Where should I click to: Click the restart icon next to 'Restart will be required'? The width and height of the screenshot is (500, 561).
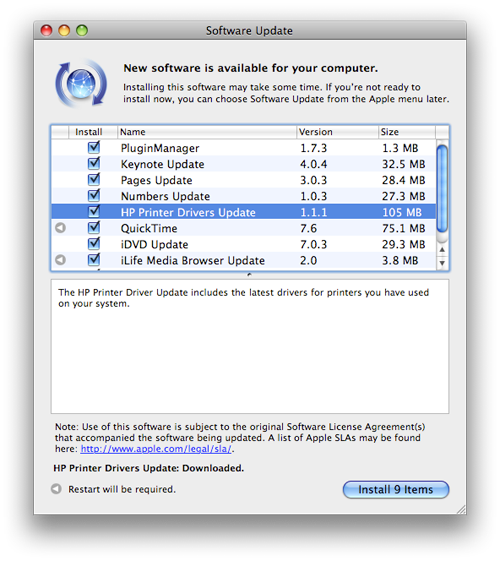[x=56, y=489]
